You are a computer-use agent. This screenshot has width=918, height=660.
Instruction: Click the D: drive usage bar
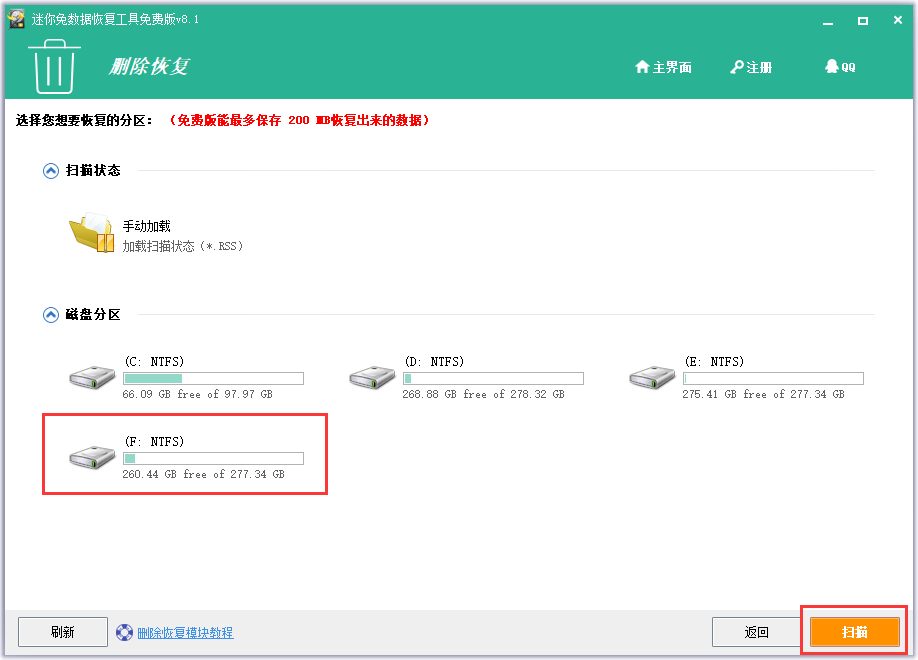494,378
